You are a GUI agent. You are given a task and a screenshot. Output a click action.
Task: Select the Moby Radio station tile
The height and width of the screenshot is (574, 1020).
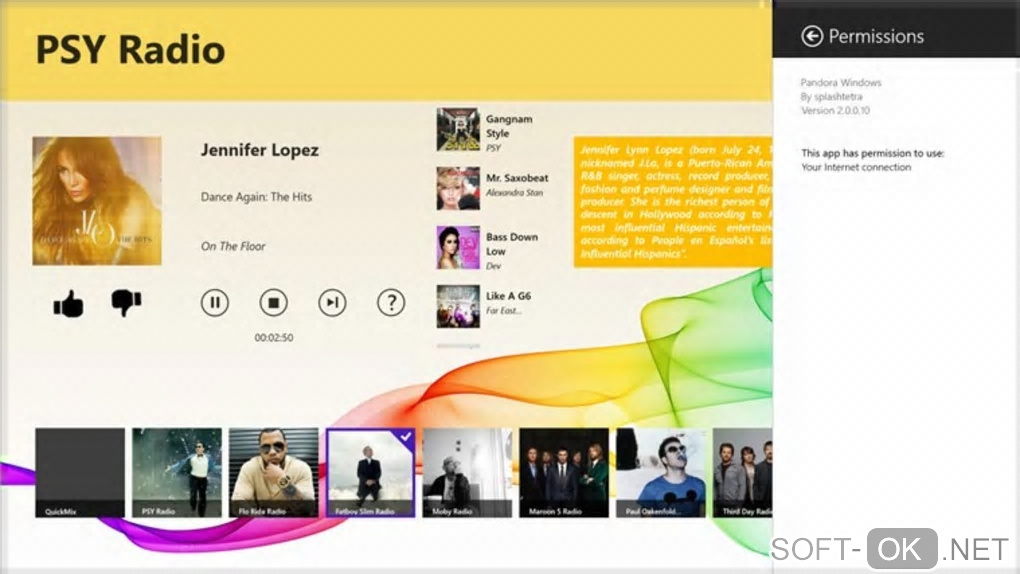[467, 472]
